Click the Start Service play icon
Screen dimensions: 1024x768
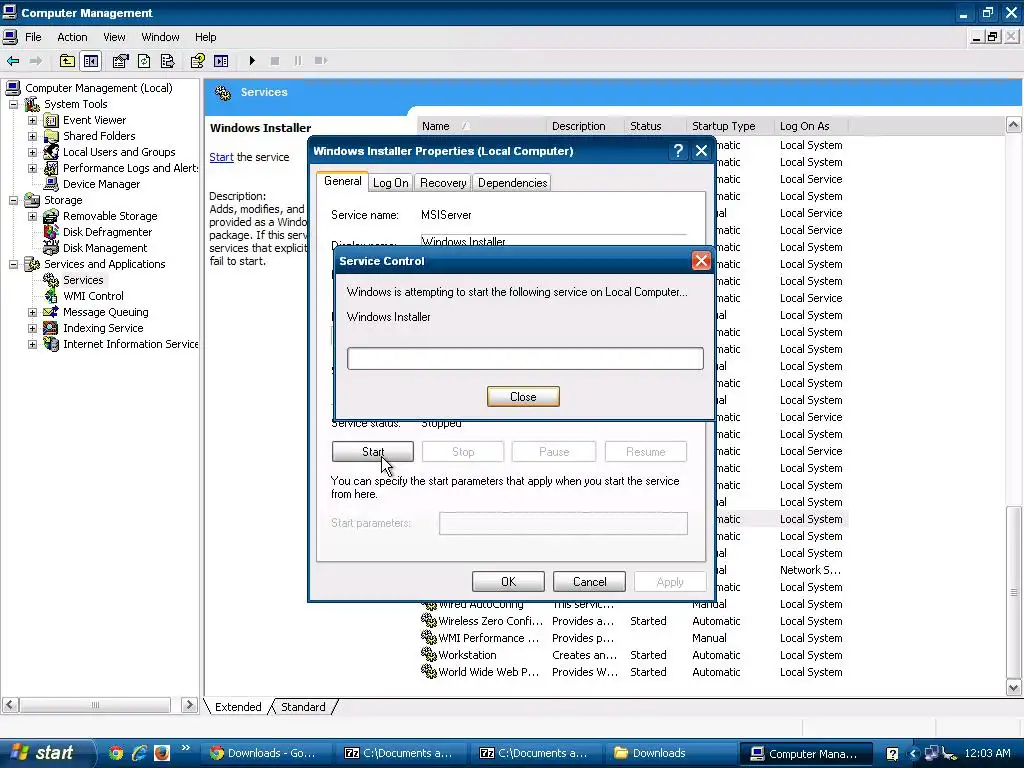252,61
